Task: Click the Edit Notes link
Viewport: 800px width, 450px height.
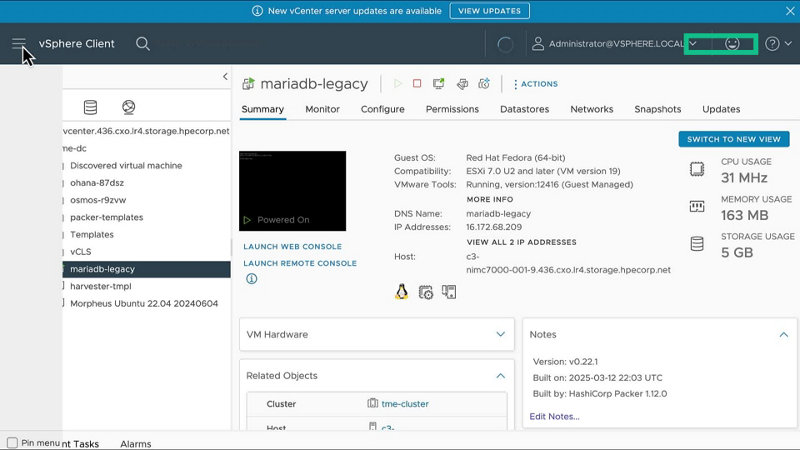Action: pyautogui.click(x=555, y=416)
